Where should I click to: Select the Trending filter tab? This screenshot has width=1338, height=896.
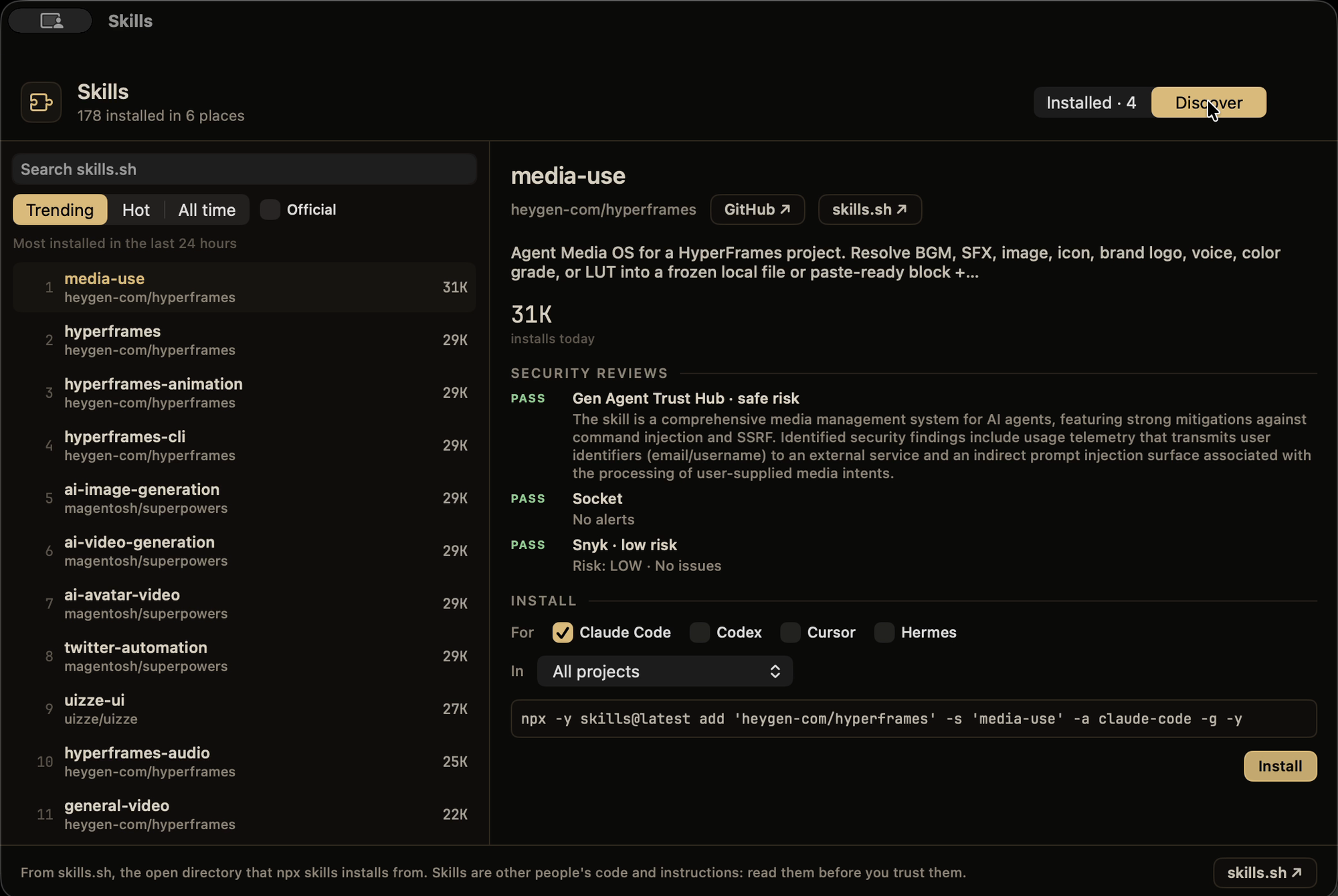pos(60,210)
